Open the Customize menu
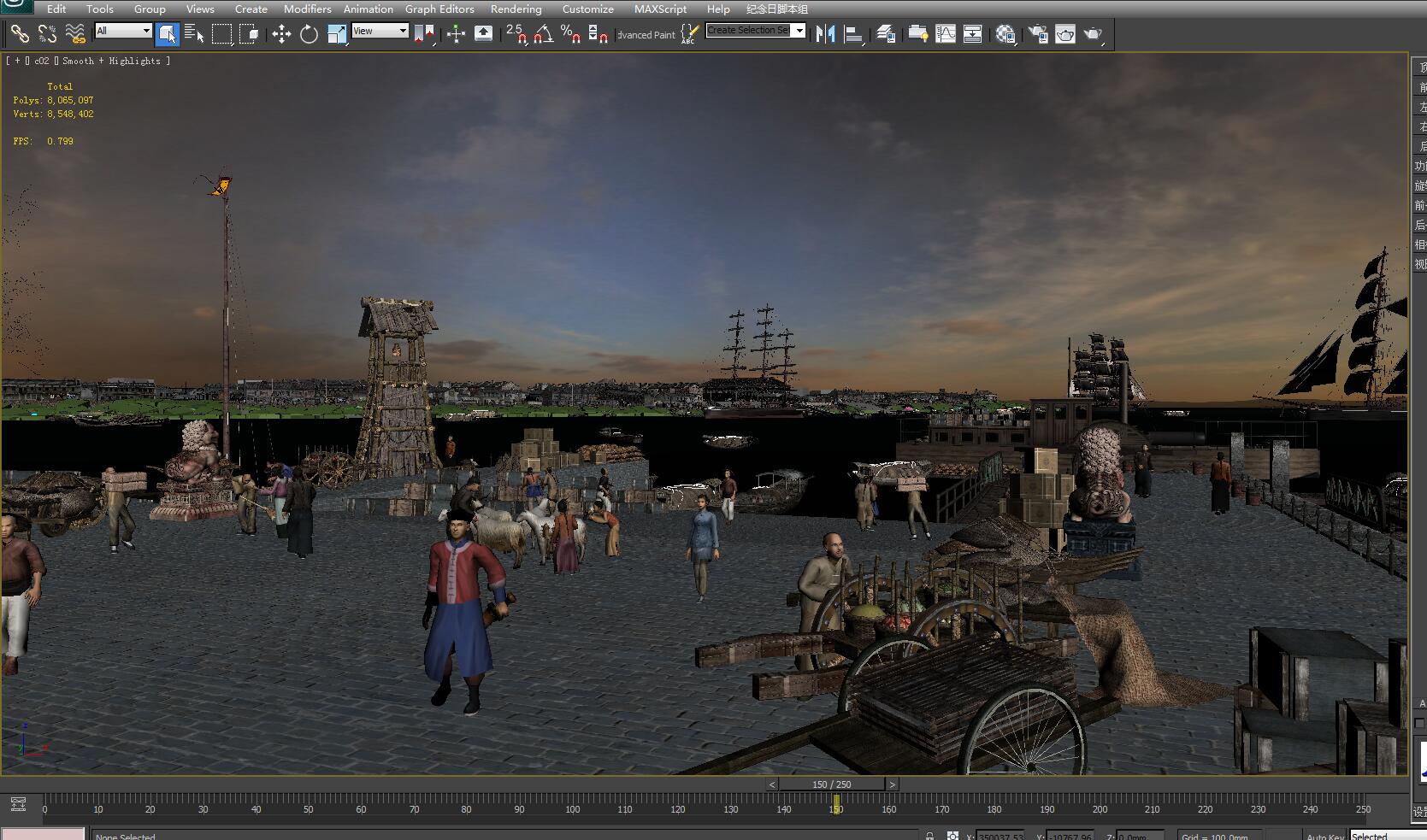 [588, 9]
